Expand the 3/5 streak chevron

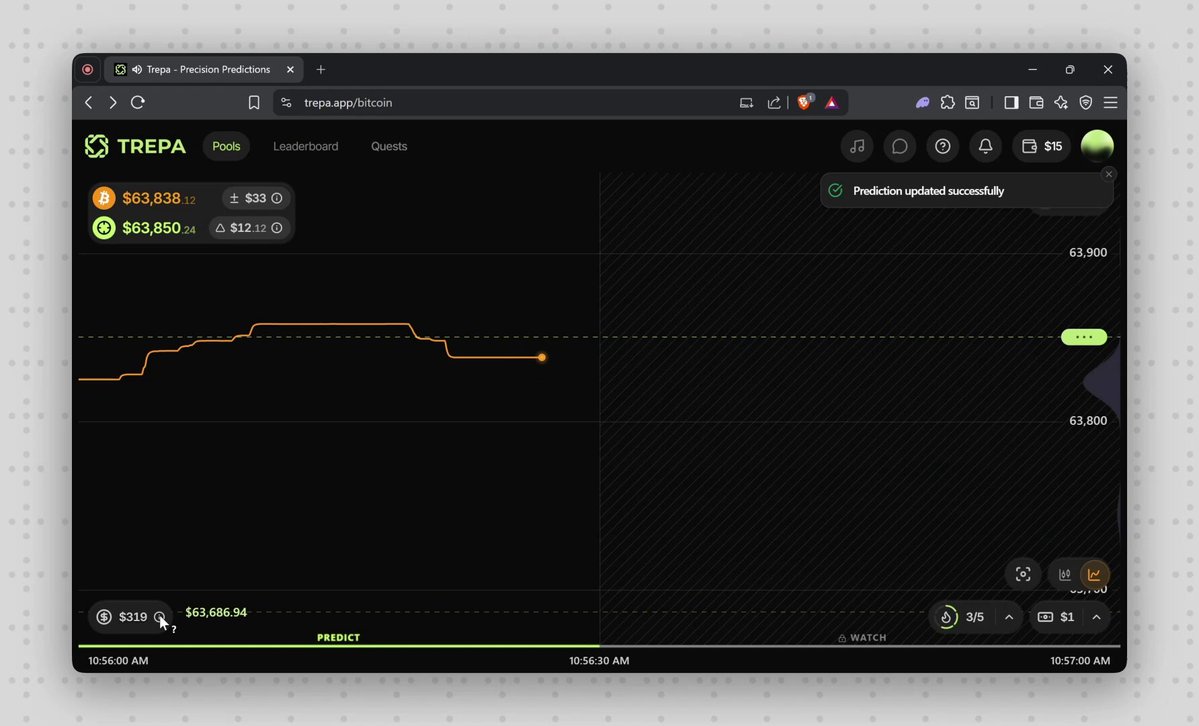point(1009,617)
